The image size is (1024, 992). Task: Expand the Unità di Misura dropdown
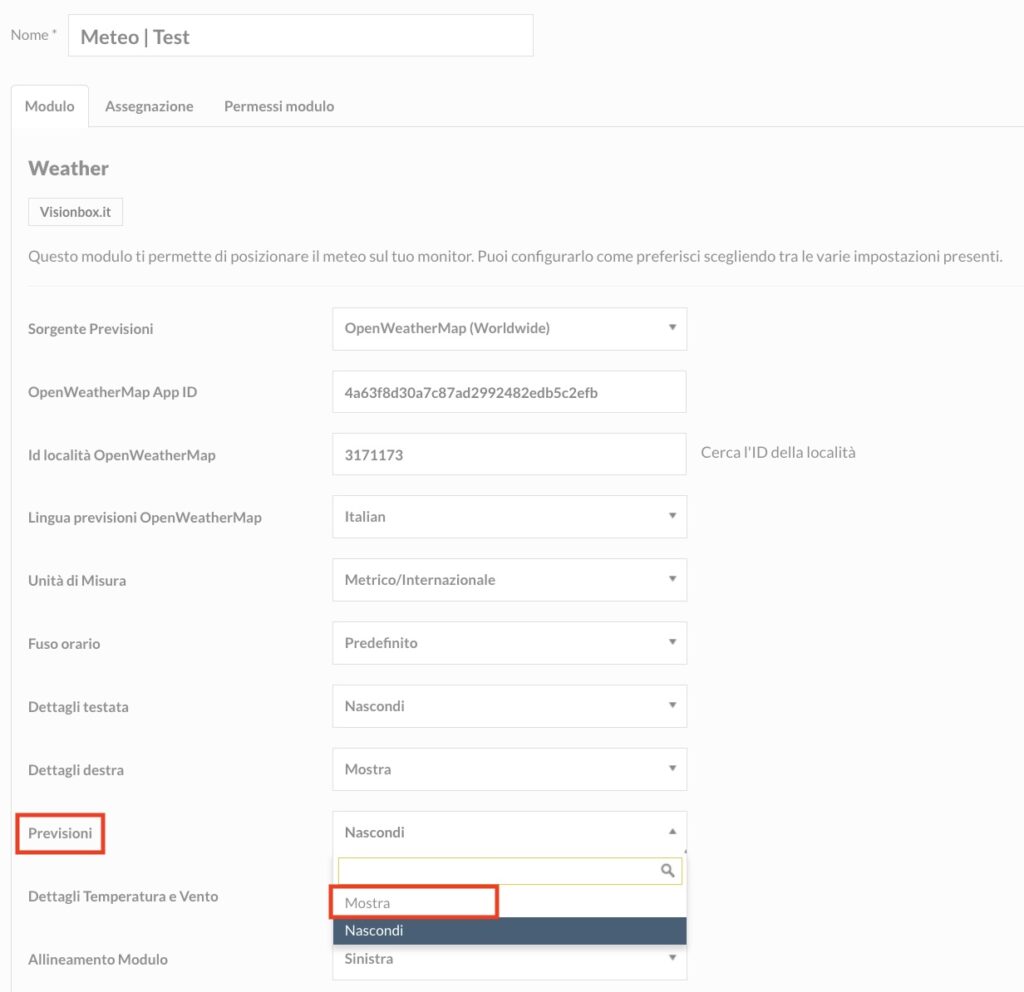click(509, 580)
